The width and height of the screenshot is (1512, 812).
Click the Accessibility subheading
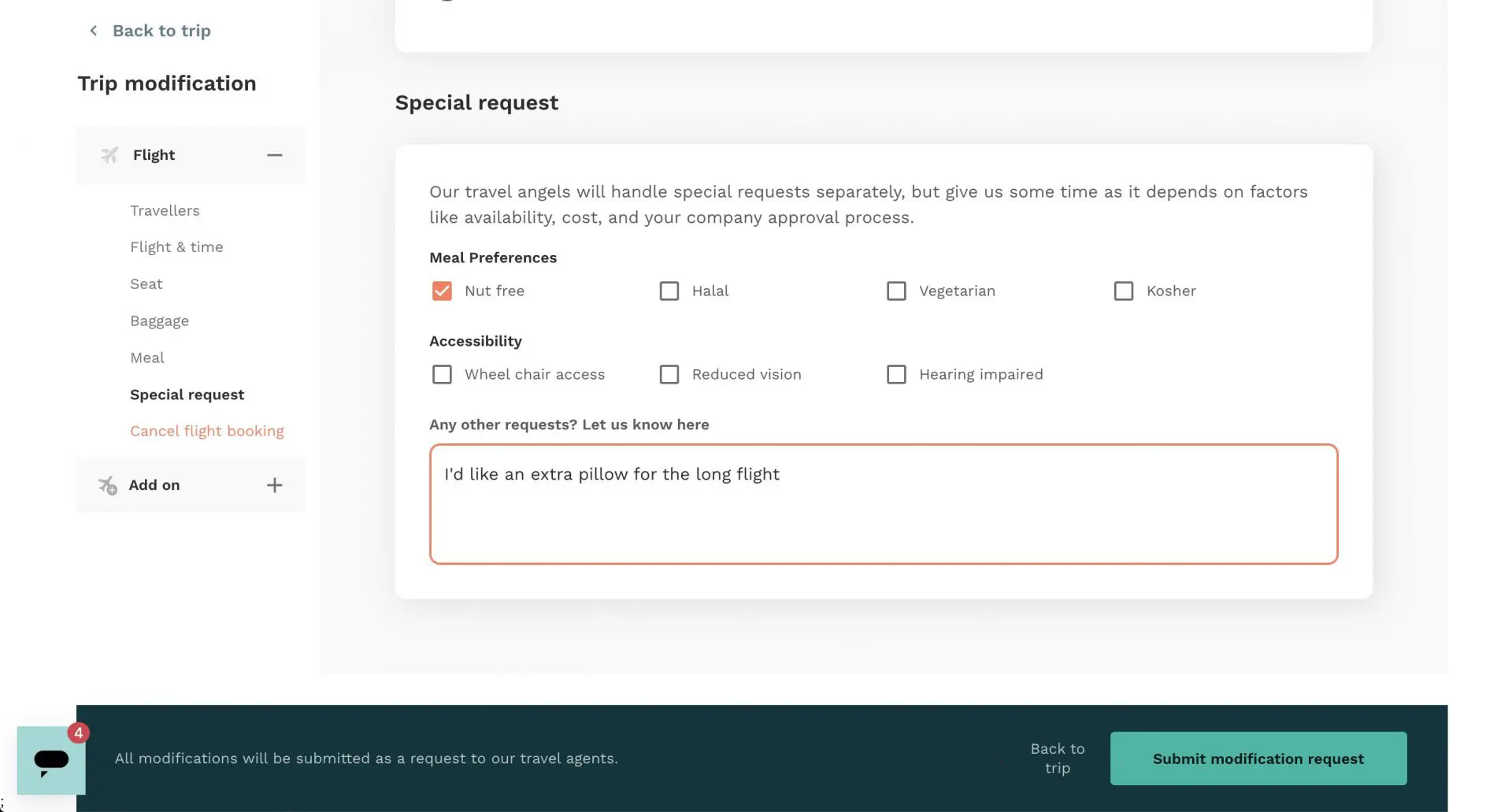click(x=476, y=341)
